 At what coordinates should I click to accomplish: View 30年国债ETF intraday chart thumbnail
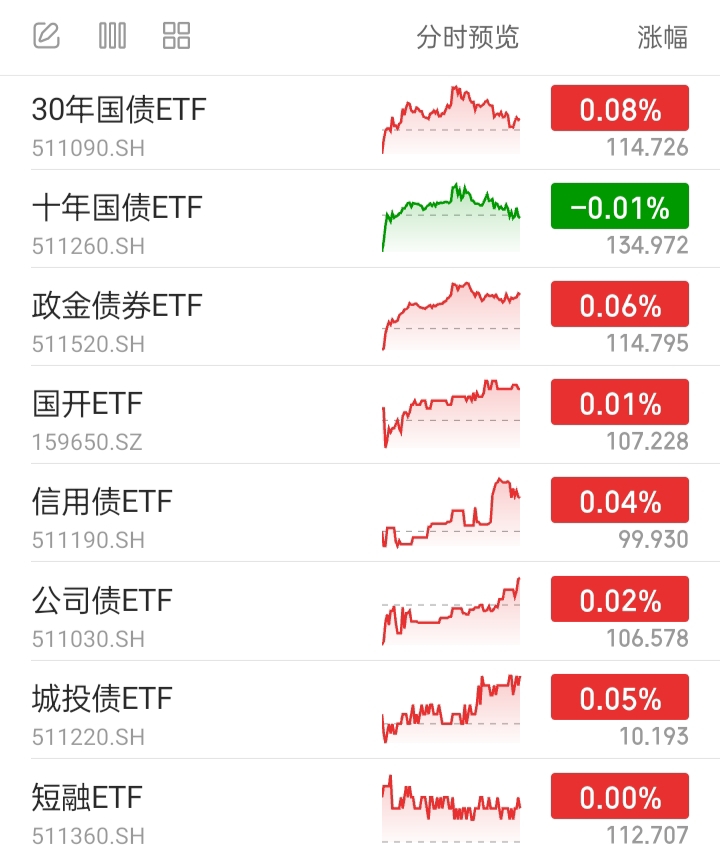[451, 119]
